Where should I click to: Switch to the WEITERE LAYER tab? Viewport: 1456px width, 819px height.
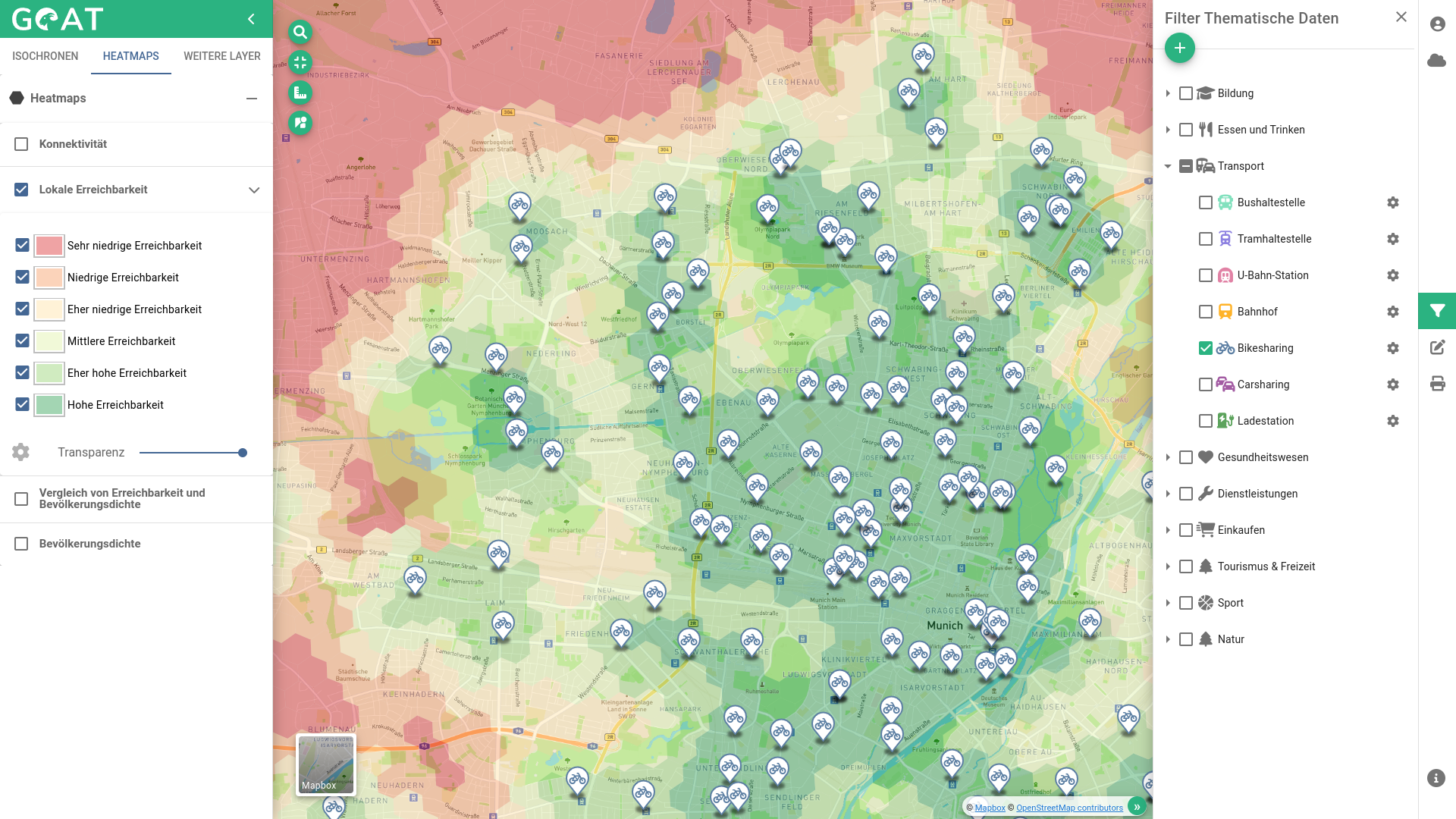[221, 56]
